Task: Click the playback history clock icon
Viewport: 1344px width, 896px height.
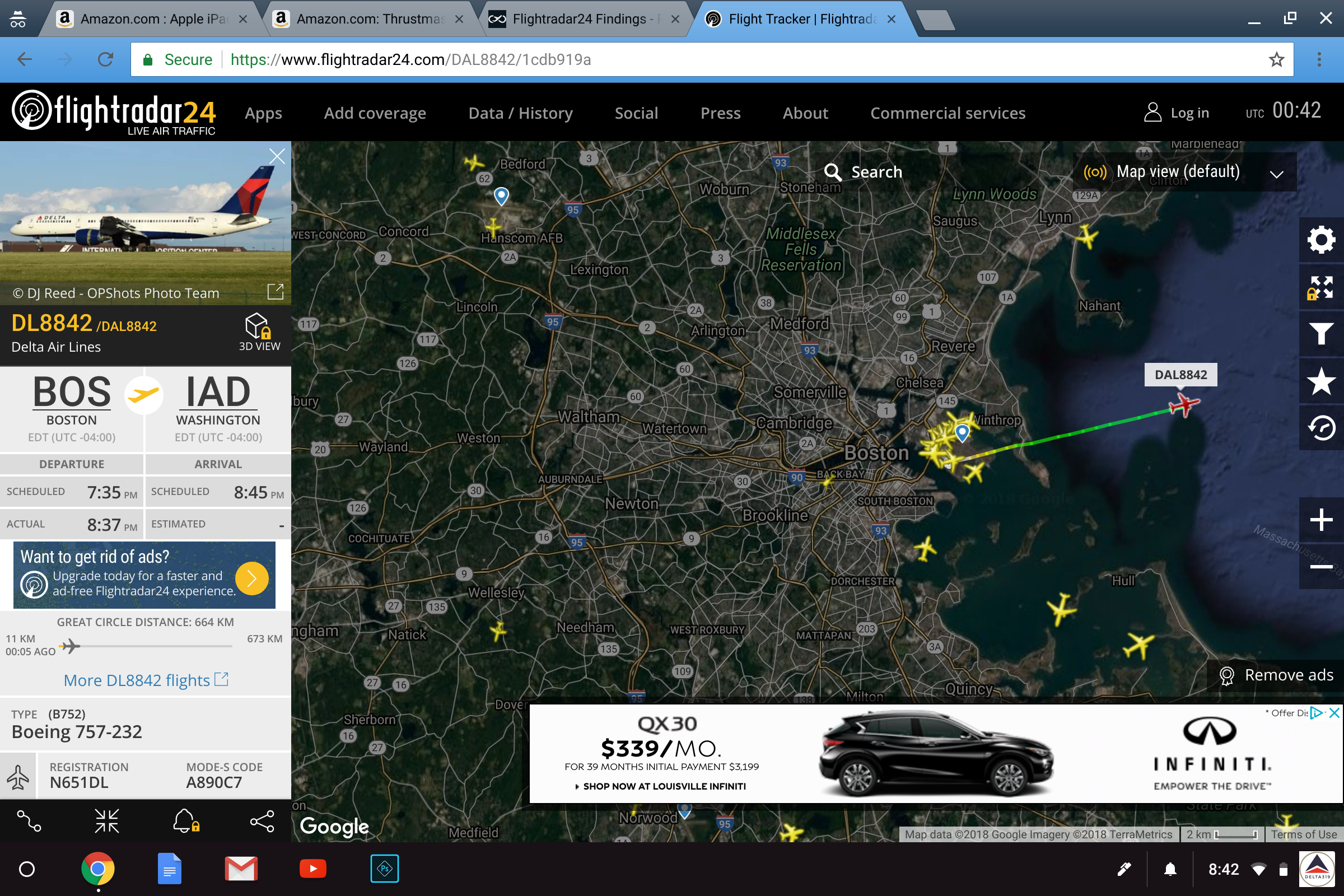Action: pyautogui.click(x=1320, y=428)
